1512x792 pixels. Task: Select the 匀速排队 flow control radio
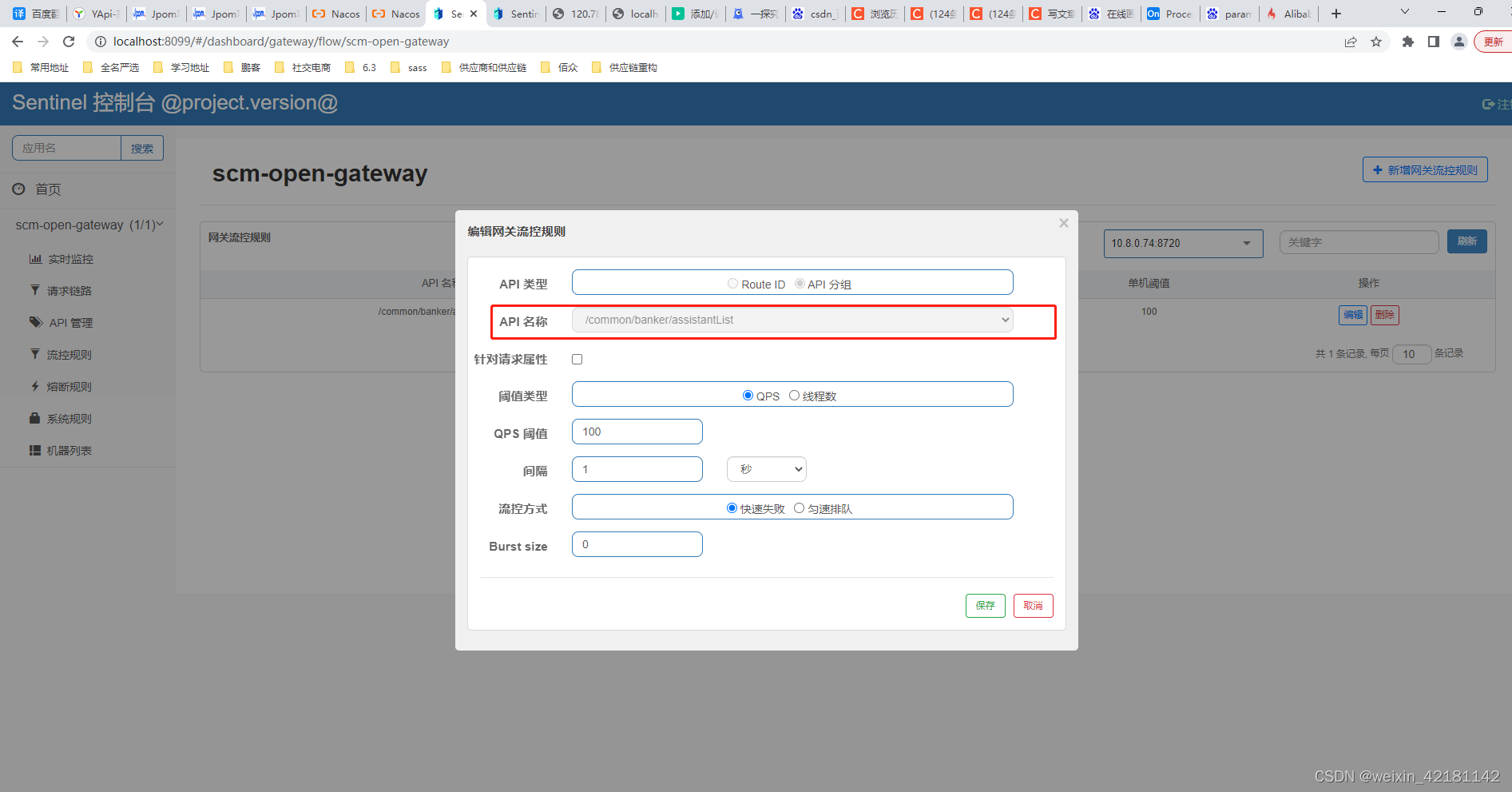(799, 508)
